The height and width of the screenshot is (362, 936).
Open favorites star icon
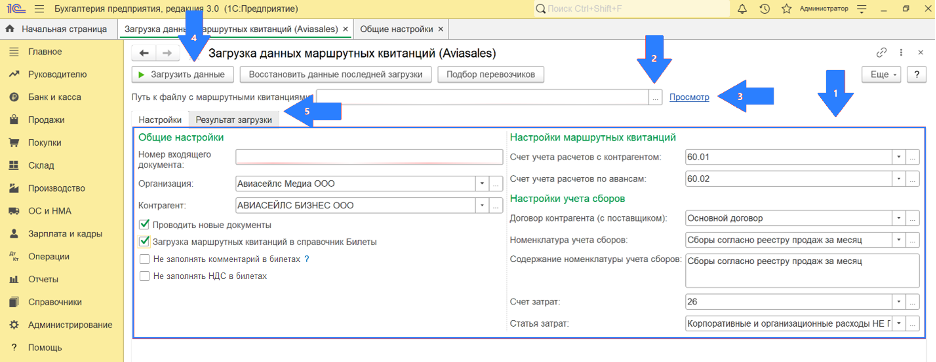786,9
